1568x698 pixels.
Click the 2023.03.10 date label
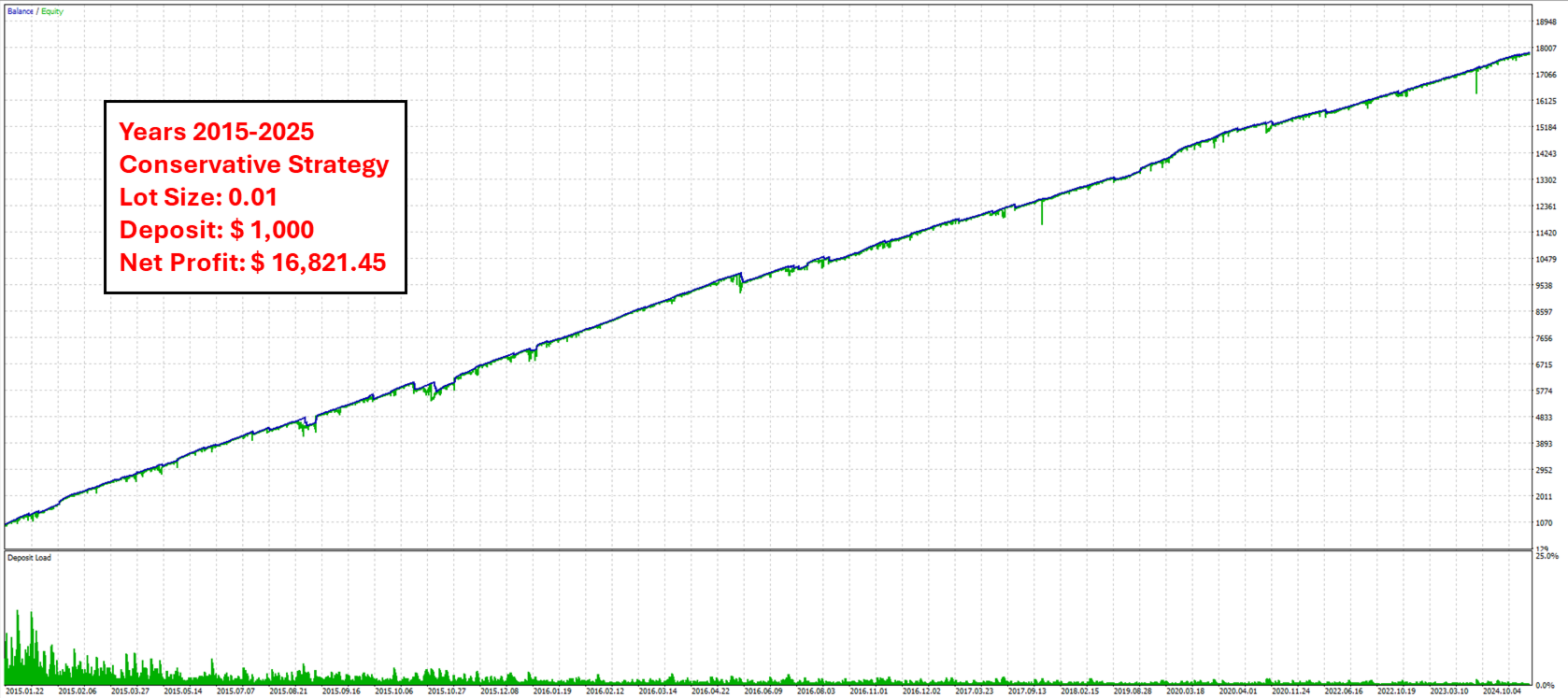tap(1450, 691)
